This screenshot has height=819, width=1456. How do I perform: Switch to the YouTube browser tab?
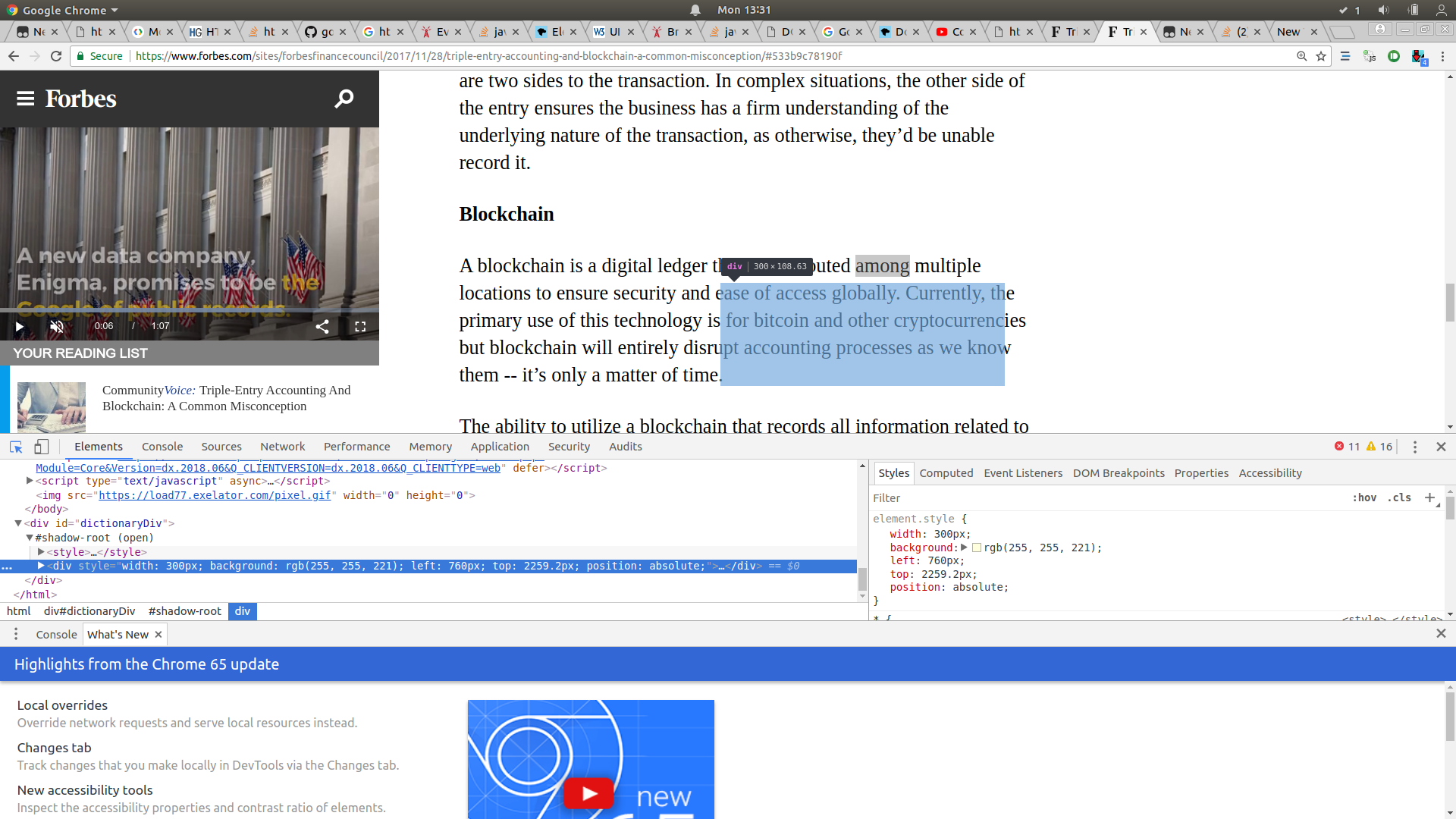click(956, 32)
